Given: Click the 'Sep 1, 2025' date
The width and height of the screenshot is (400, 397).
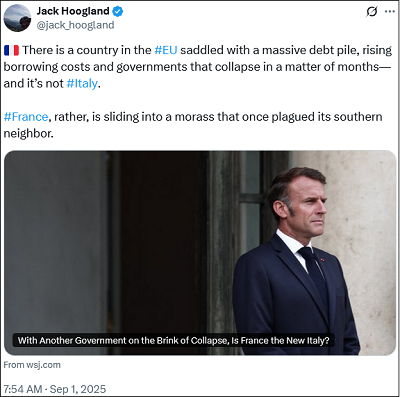Looking at the screenshot, I should pos(78,389).
